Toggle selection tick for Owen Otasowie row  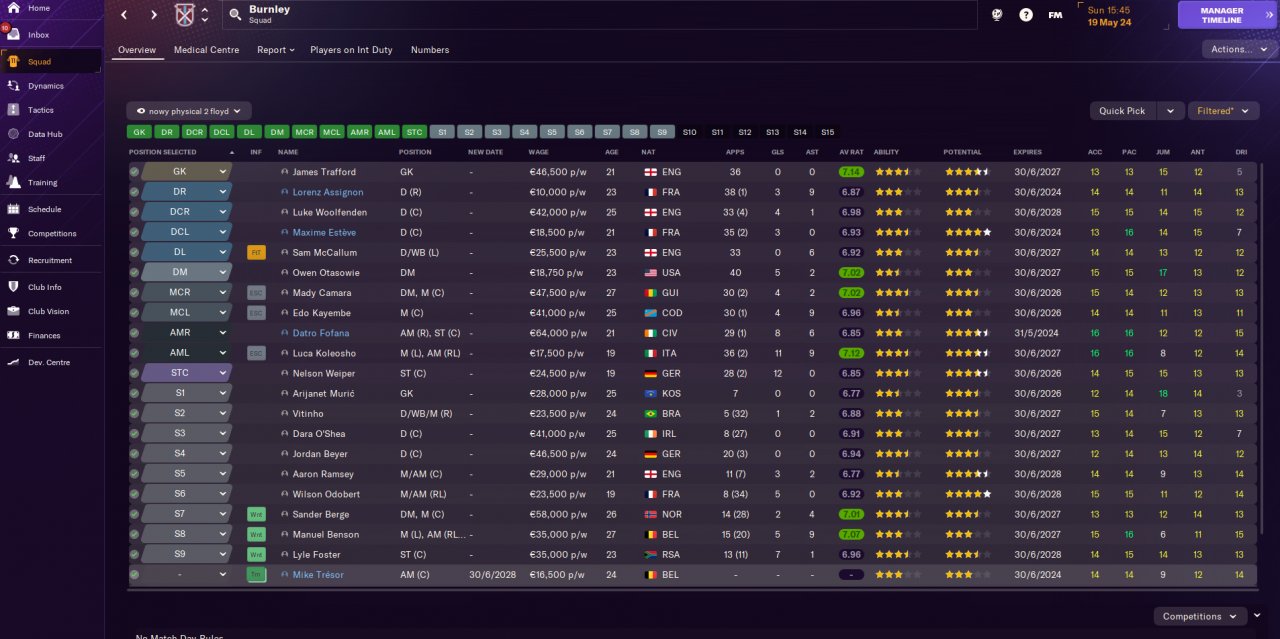coord(134,273)
